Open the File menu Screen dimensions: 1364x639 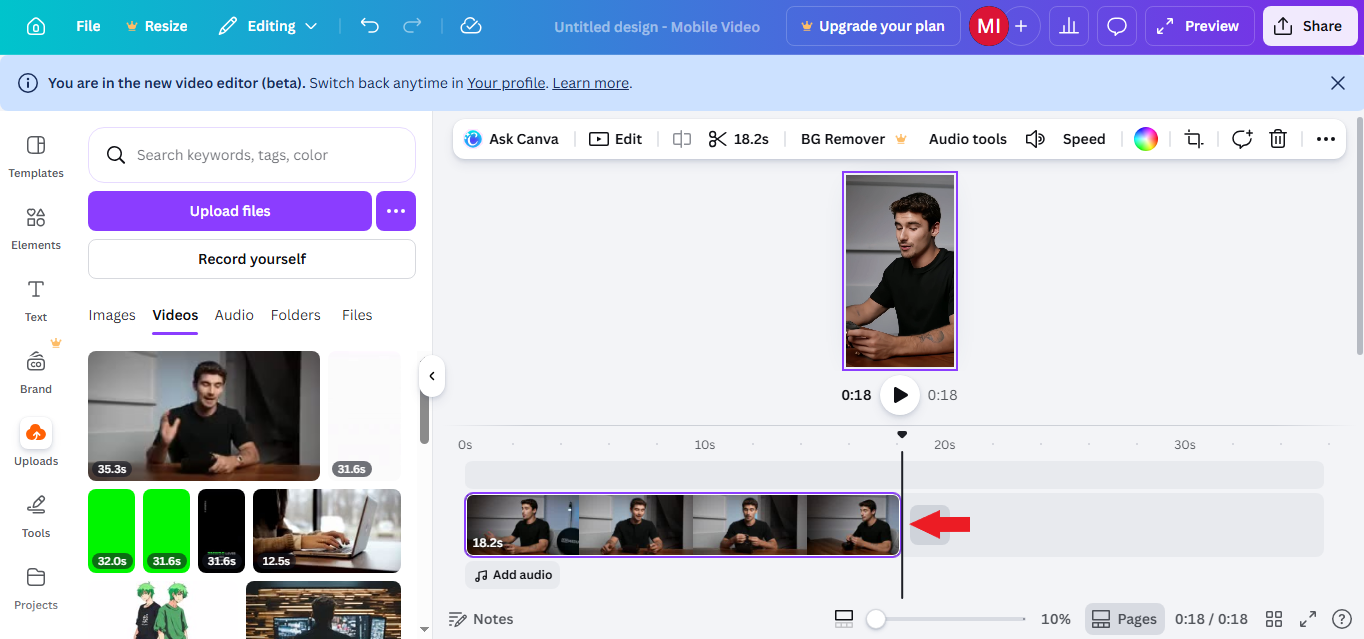coord(88,26)
